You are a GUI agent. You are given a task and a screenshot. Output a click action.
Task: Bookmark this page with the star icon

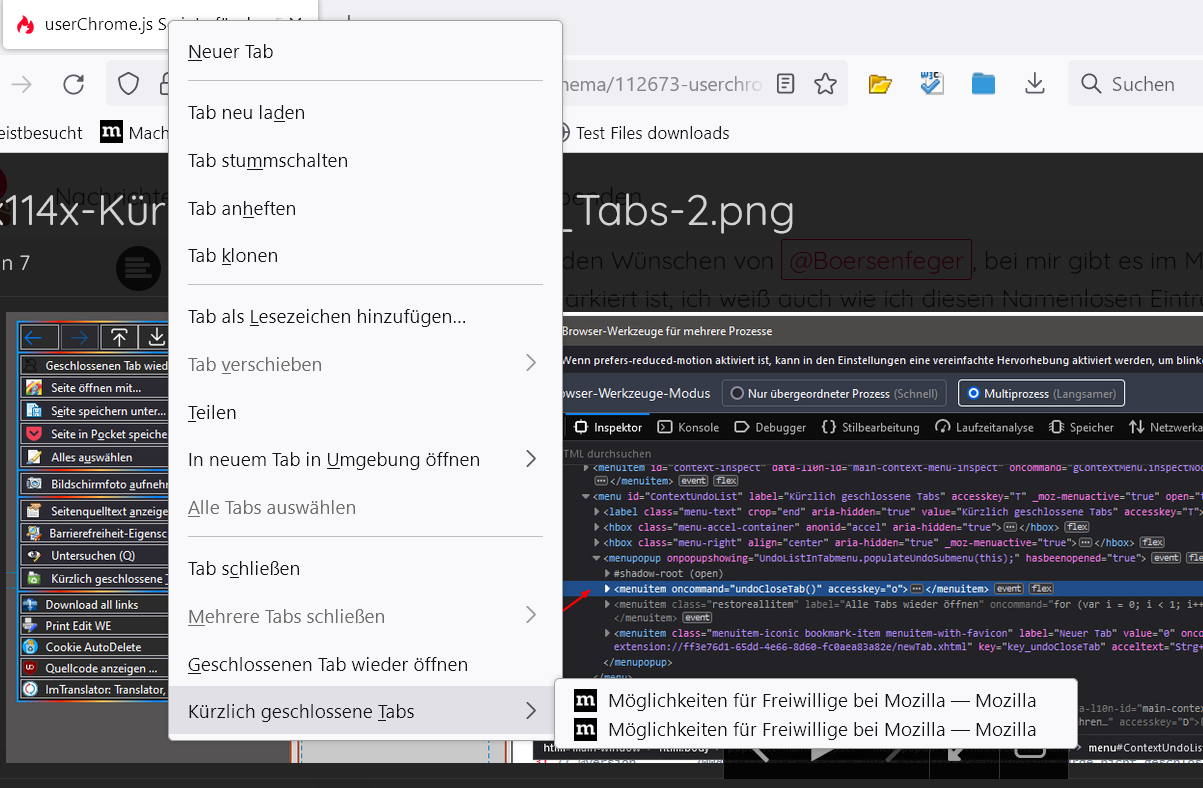[825, 84]
